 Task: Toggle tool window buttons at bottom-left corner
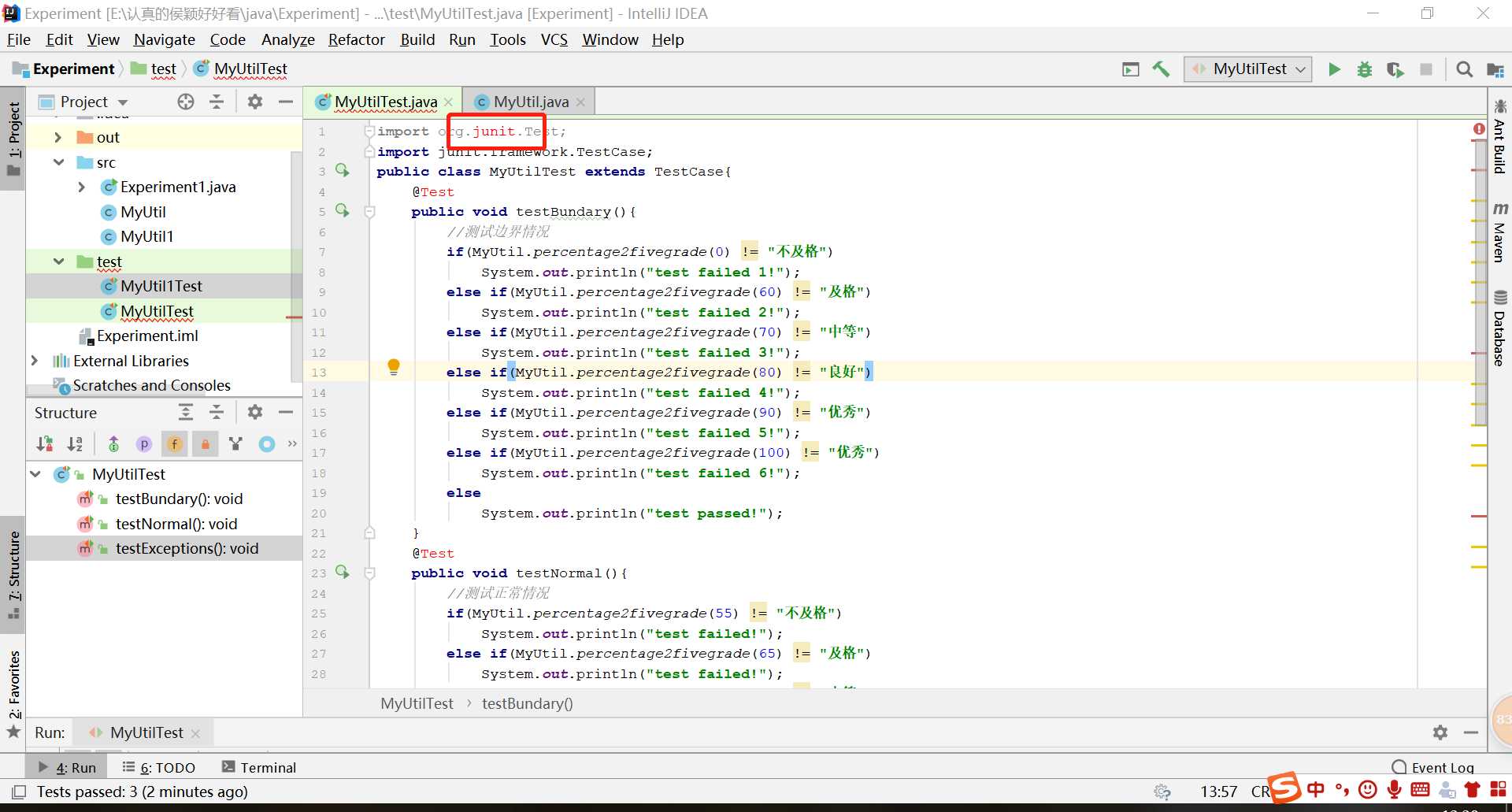tap(19, 792)
